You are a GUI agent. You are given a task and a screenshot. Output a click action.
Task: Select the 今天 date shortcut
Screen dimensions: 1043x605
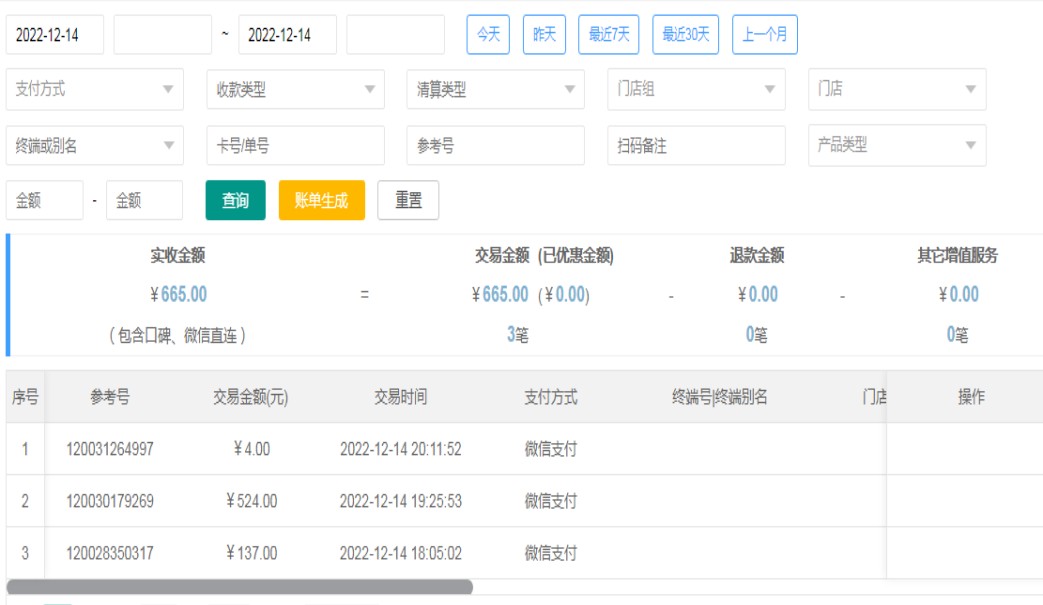[488, 35]
